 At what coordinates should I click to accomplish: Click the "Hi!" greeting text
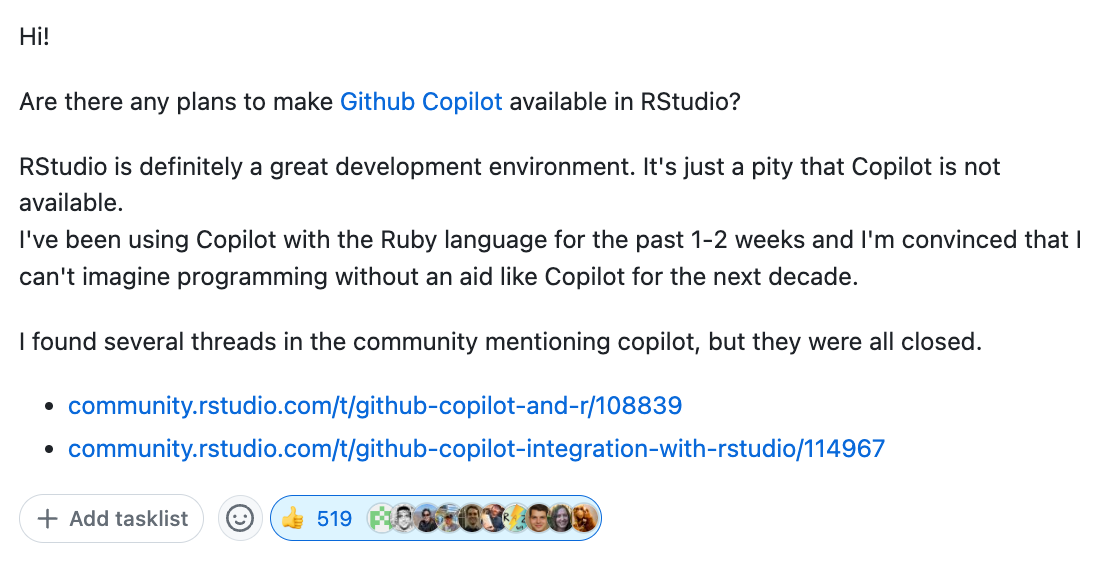(x=37, y=37)
